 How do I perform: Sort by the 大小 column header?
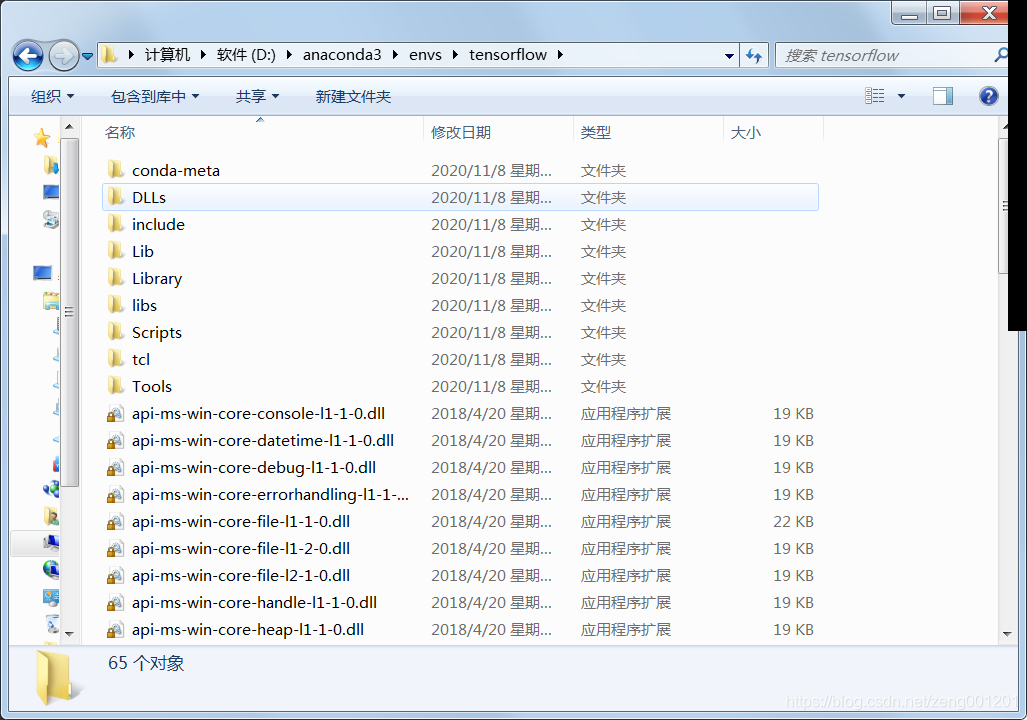[x=773, y=132]
